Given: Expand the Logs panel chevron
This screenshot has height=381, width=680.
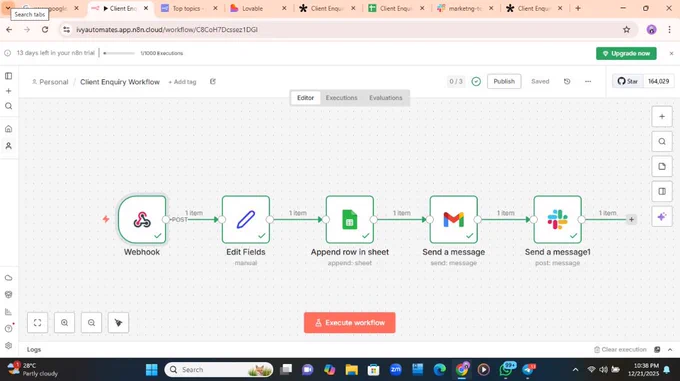Looking at the screenshot, I should (x=670, y=349).
